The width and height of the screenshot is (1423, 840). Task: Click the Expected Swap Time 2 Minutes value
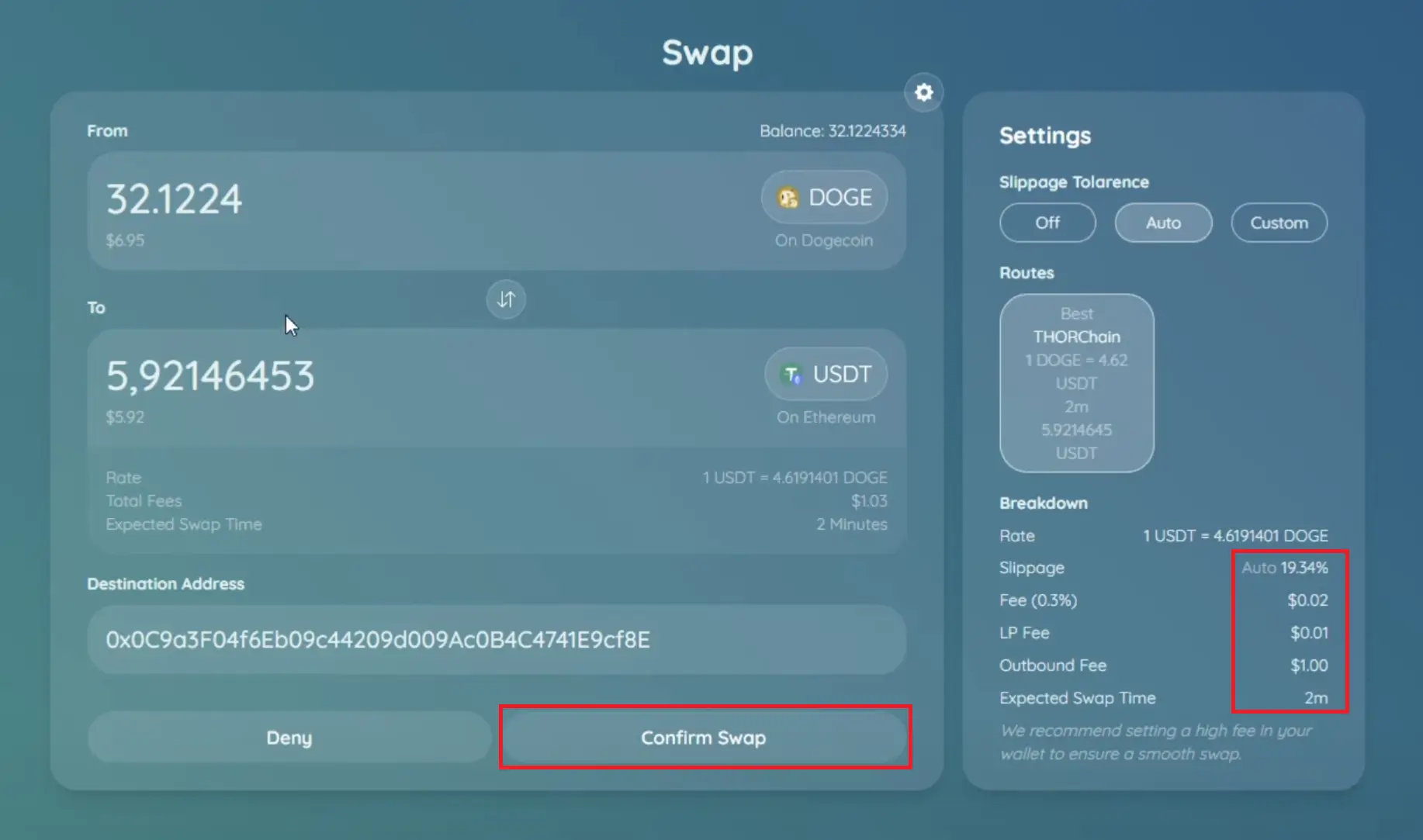coord(851,524)
